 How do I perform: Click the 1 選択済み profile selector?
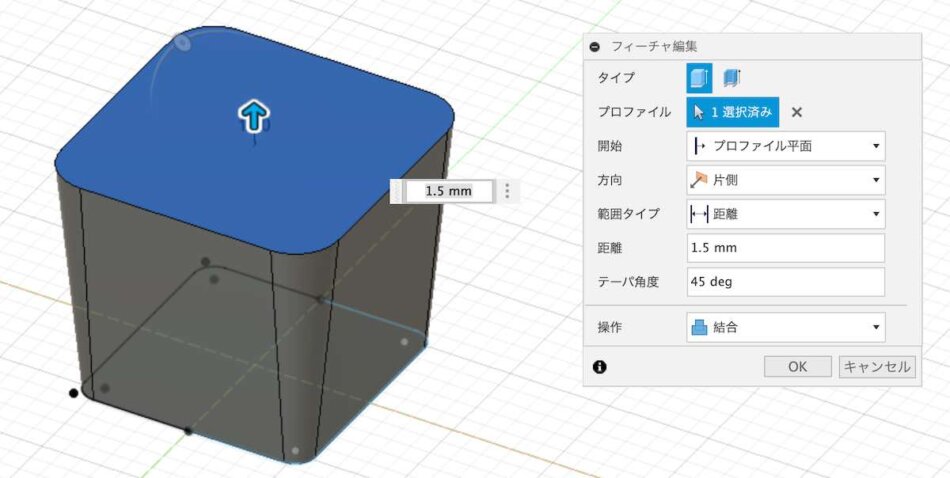732,112
